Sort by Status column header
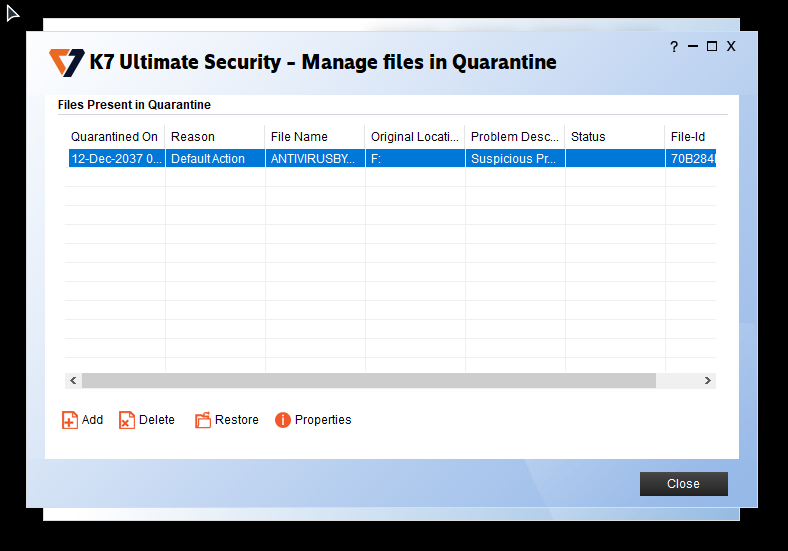Screen dimensions: 788x551 [615, 137]
